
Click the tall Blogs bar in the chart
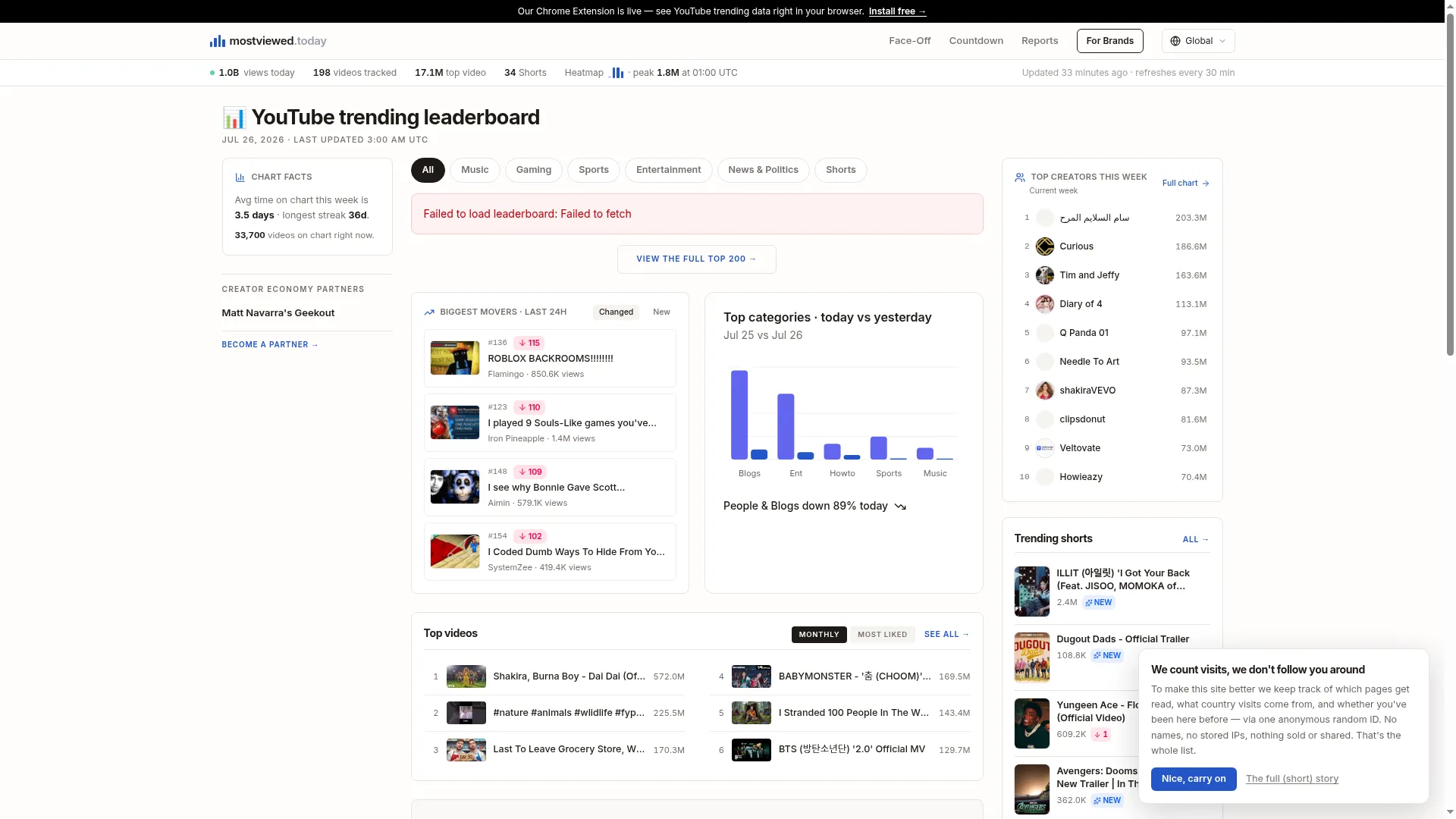739,415
